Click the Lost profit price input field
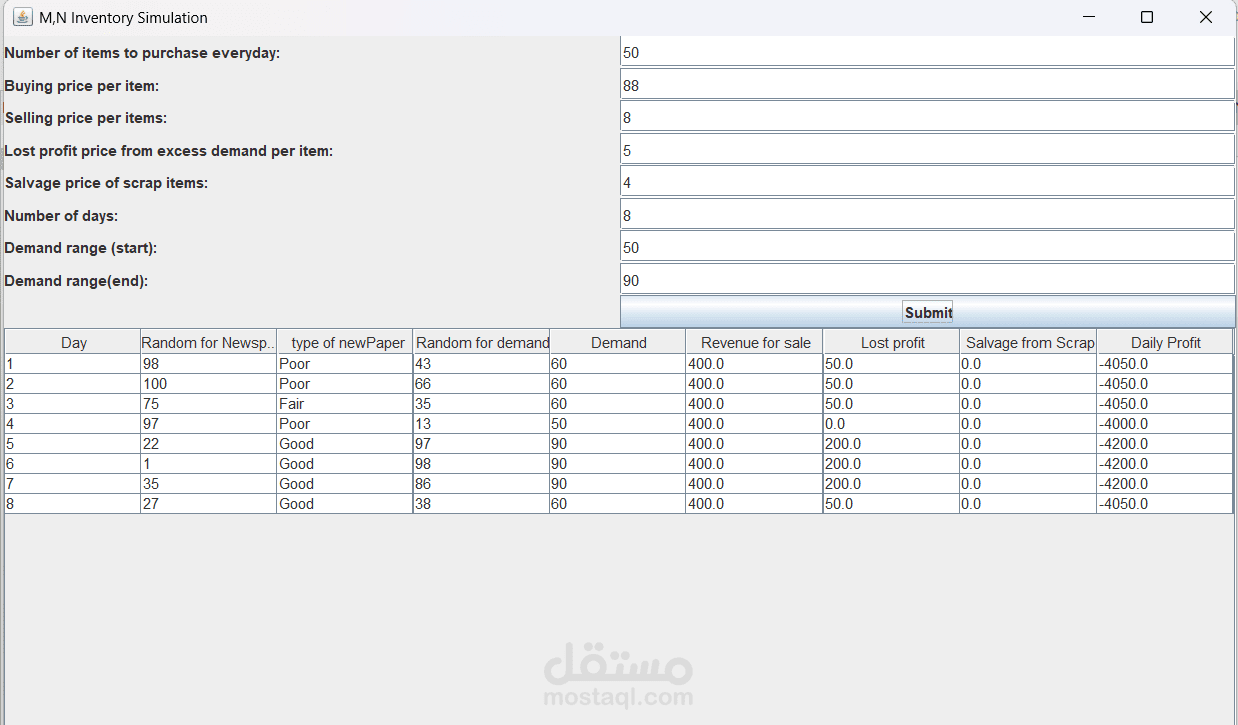 [928, 150]
